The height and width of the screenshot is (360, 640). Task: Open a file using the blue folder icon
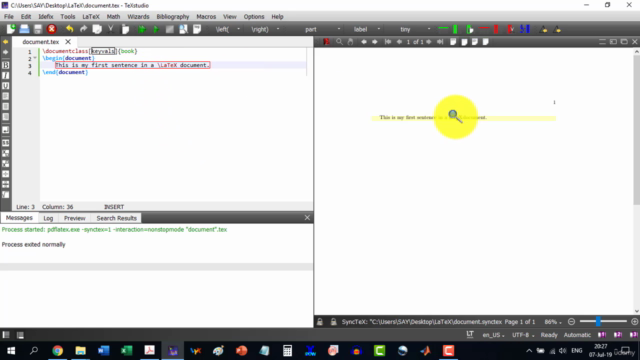tap(24, 29)
